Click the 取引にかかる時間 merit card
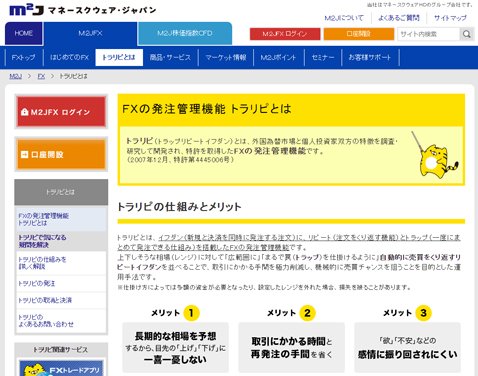This screenshot has width=478, height=376. [x=291, y=347]
